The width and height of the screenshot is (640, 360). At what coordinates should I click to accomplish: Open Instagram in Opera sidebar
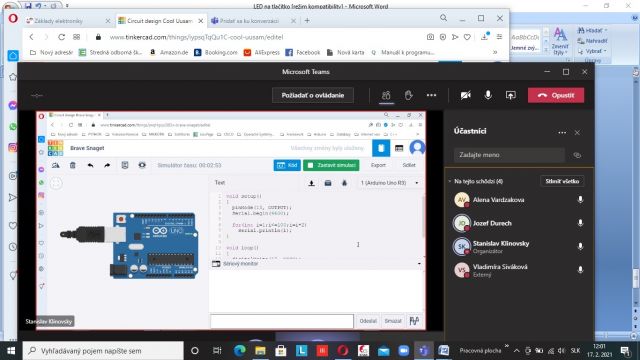pos(13,147)
